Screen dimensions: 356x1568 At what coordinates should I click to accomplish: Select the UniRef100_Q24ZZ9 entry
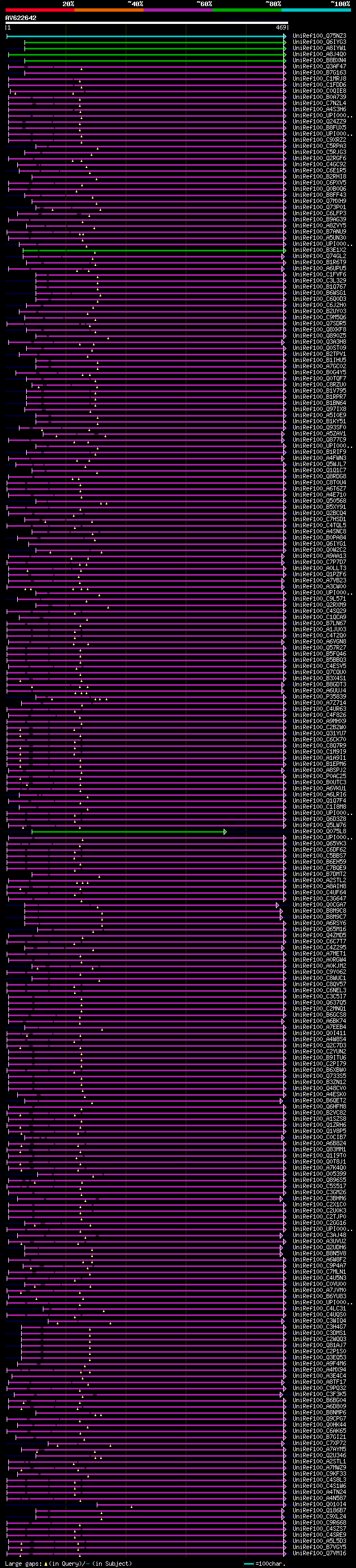point(319,122)
